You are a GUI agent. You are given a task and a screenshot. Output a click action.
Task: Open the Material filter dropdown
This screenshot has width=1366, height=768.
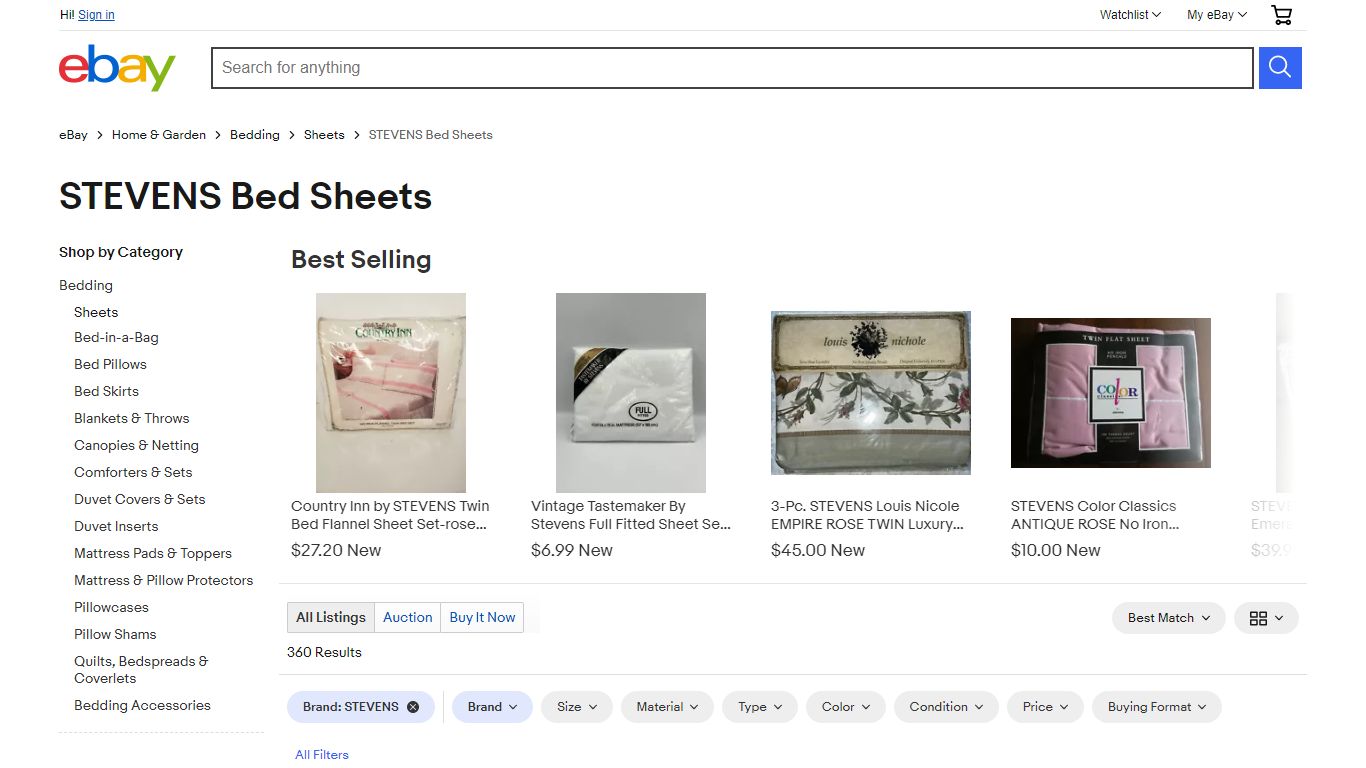pos(667,707)
